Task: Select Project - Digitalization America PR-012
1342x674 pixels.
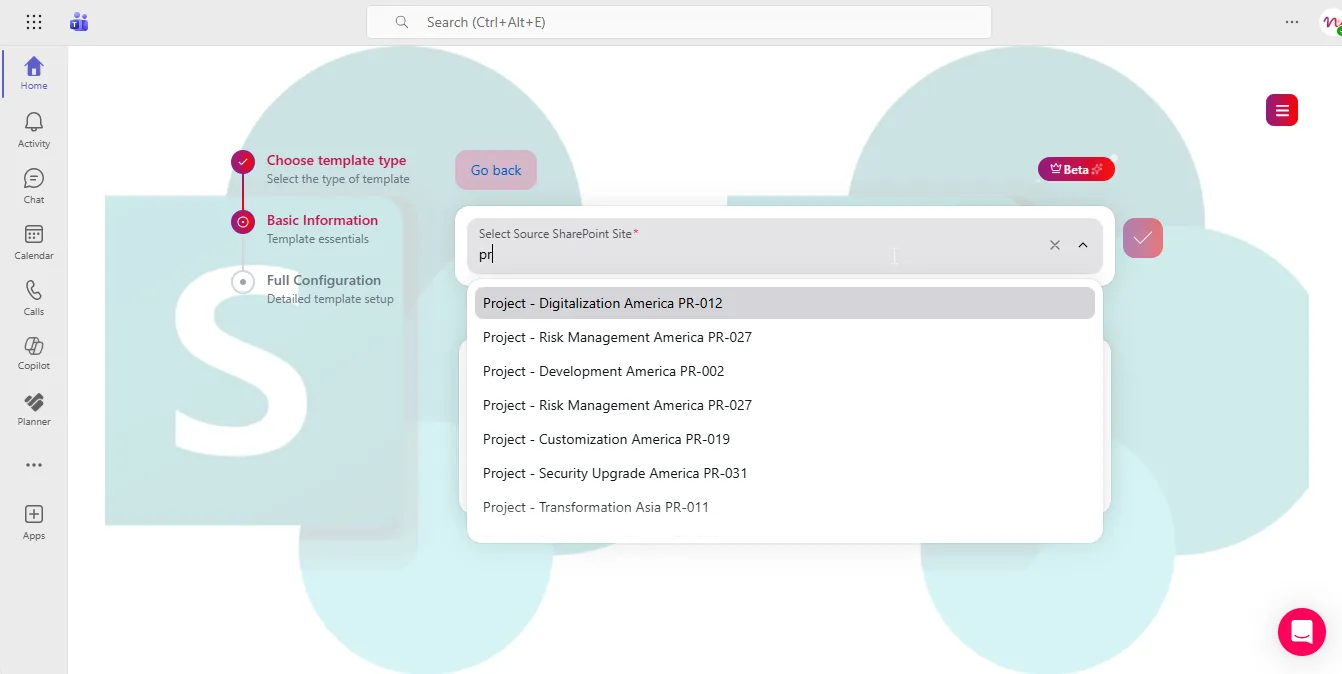Action: point(785,303)
